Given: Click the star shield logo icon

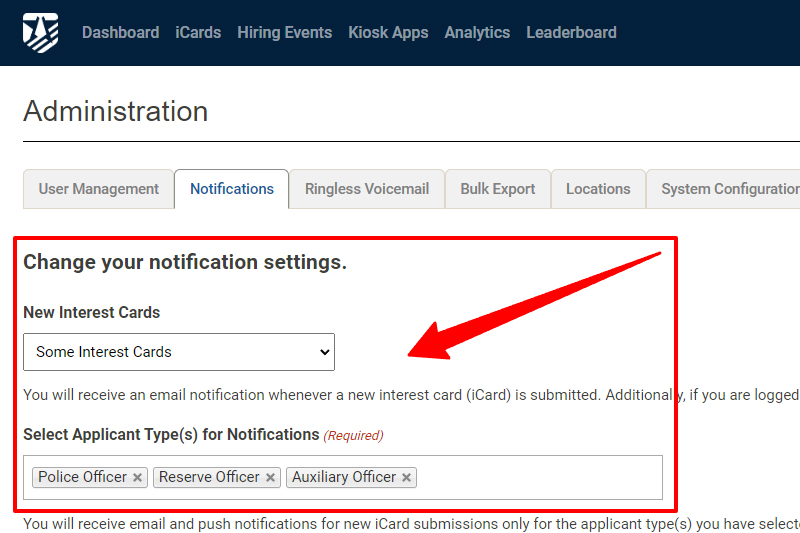Looking at the screenshot, I should tap(41, 32).
